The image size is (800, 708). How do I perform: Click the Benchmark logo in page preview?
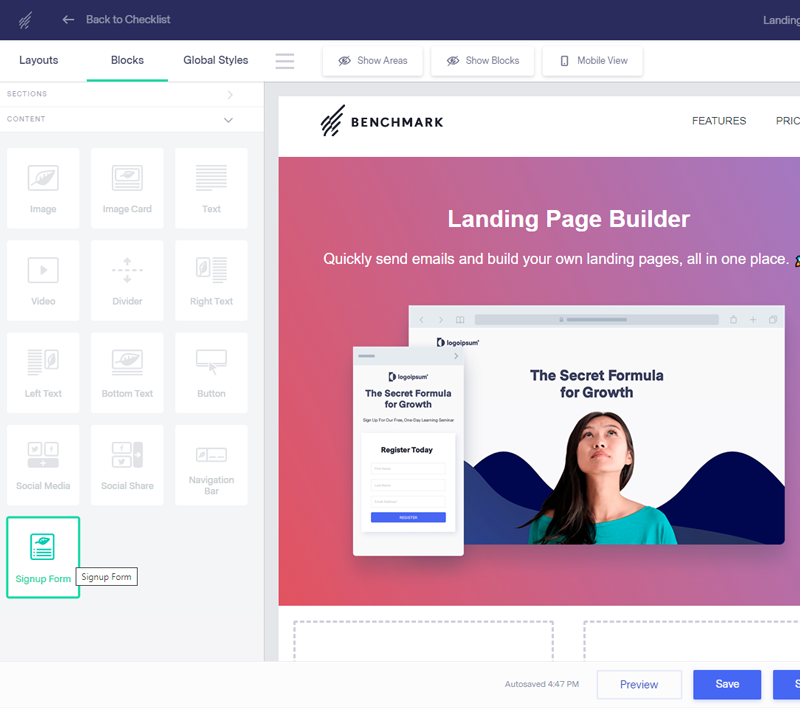point(382,122)
